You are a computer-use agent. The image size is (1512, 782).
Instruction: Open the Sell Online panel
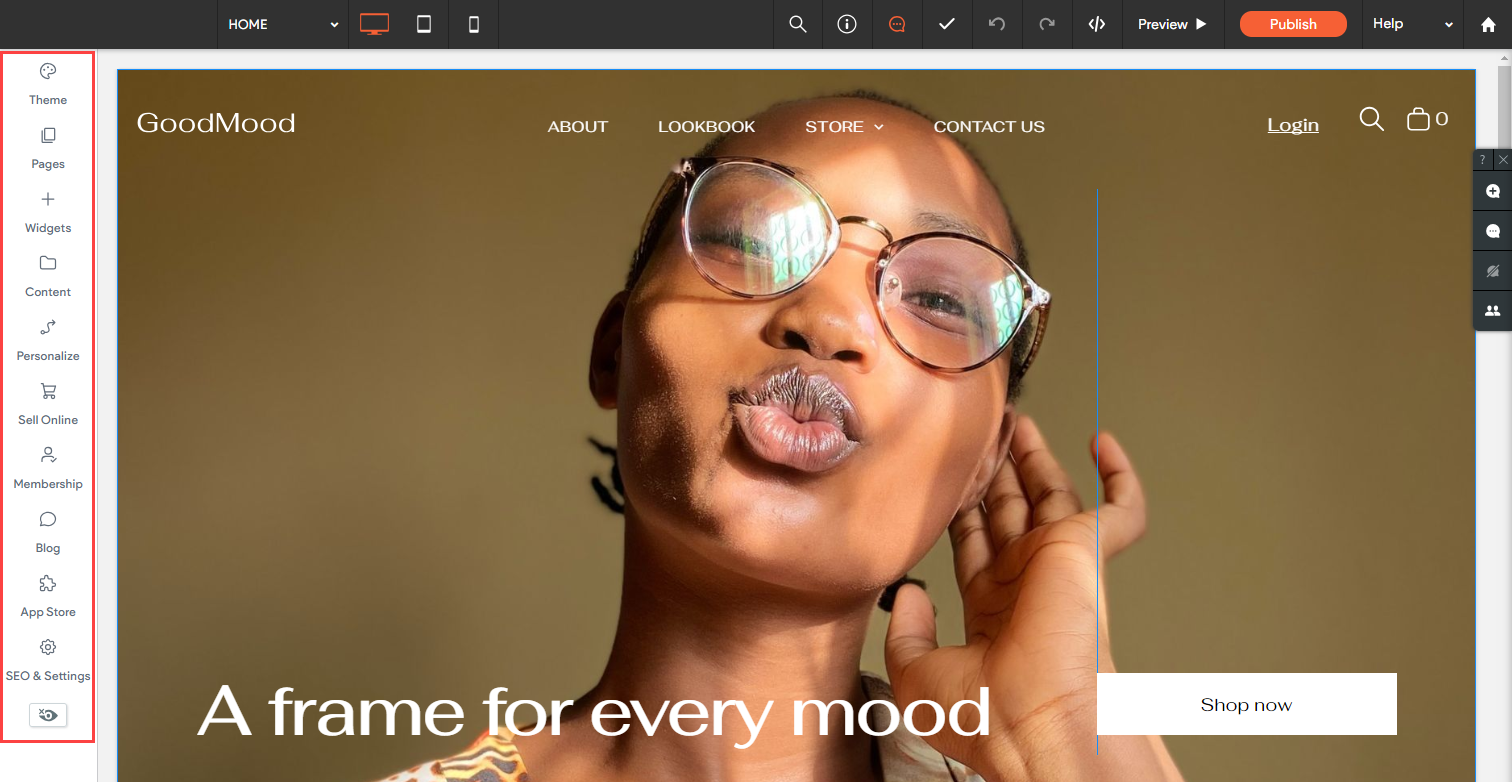47,403
